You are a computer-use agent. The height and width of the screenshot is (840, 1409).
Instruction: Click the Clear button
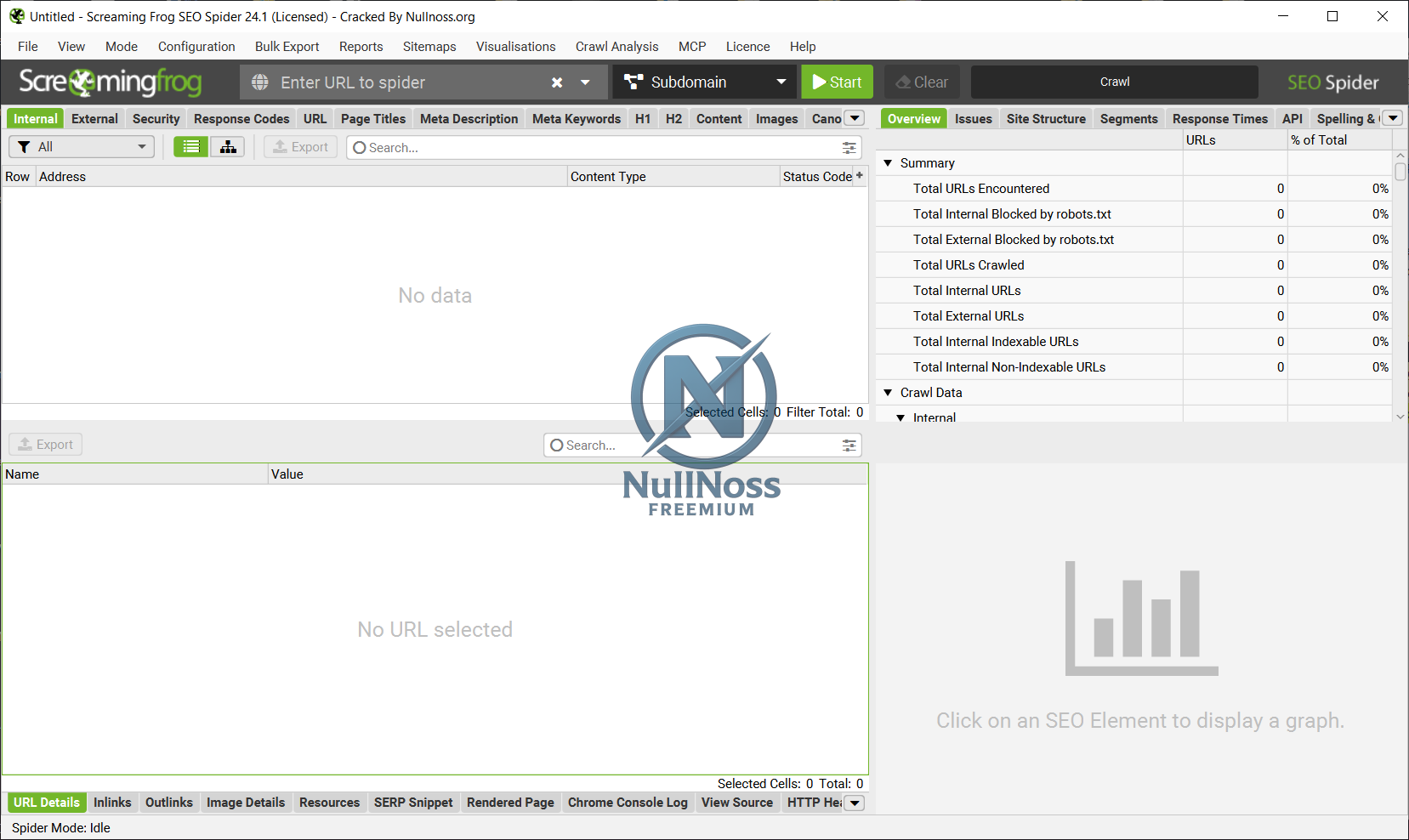pyautogui.click(x=922, y=82)
